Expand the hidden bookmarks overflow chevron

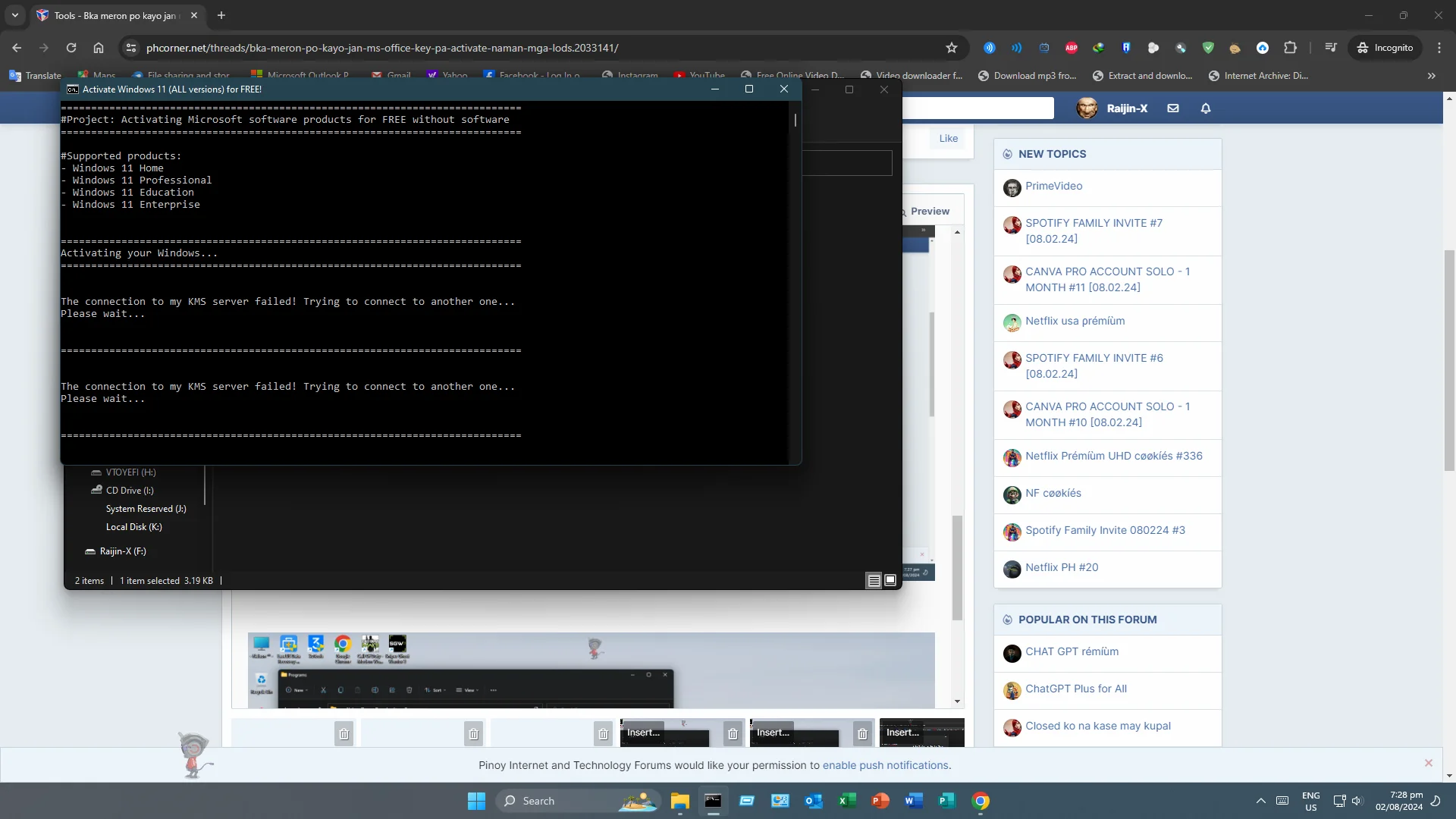click(1432, 76)
